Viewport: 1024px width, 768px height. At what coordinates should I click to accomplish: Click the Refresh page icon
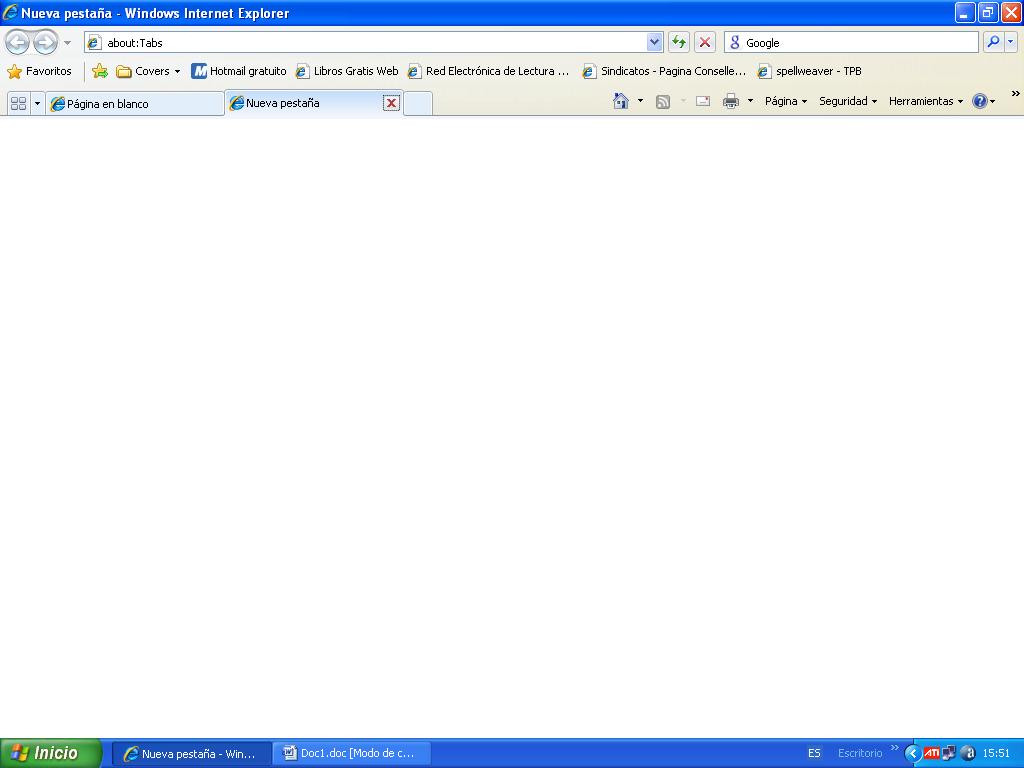point(679,42)
